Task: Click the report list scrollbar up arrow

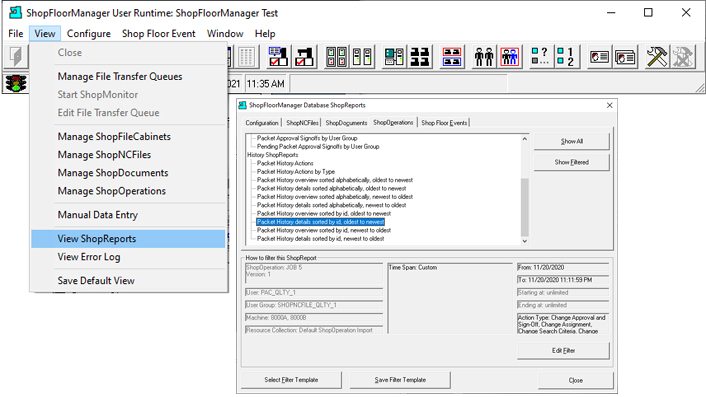Action: pos(525,139)
